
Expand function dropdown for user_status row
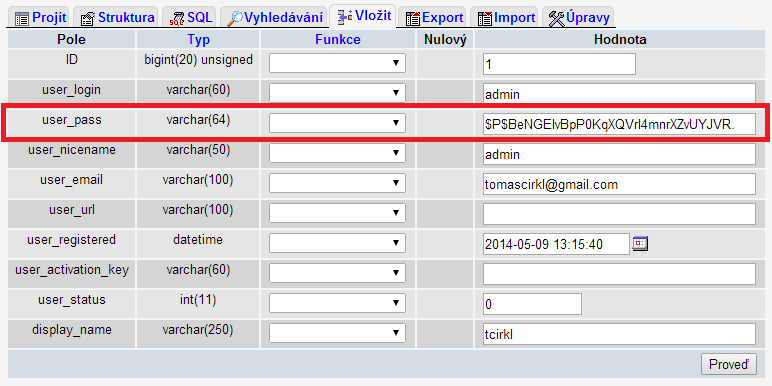tap(337, 303)
